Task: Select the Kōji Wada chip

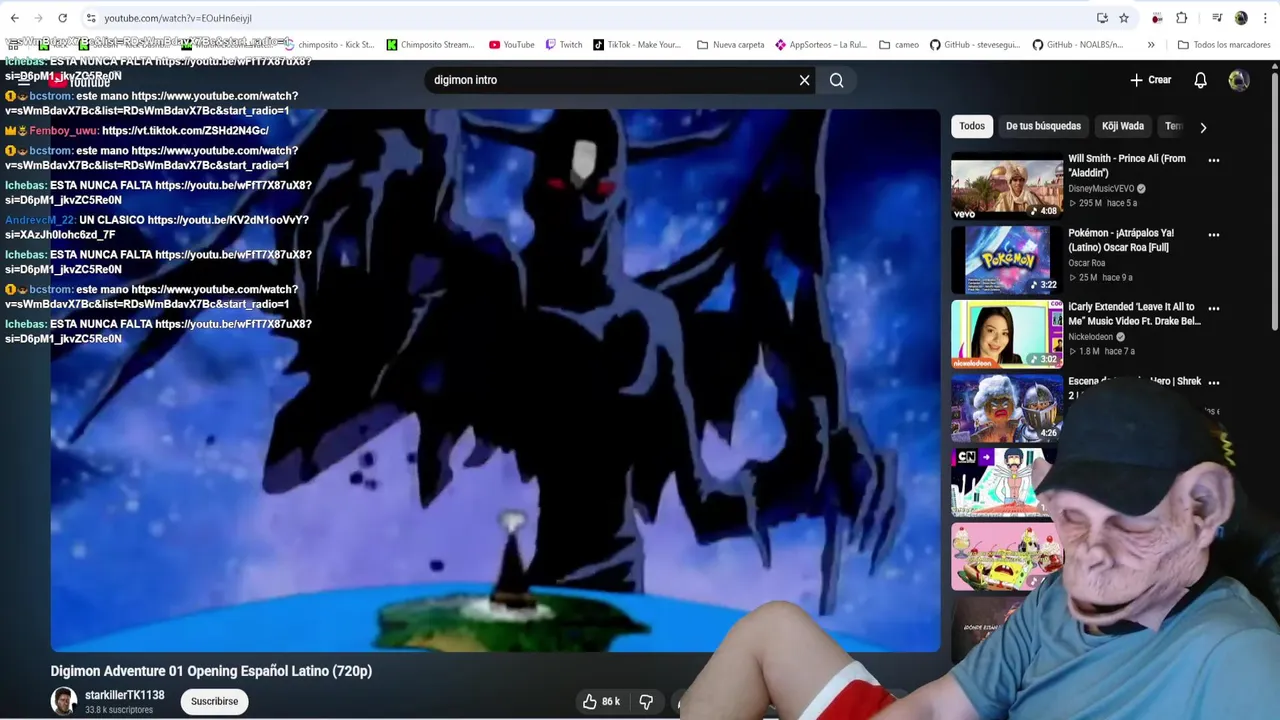Action: (1122, 126)
